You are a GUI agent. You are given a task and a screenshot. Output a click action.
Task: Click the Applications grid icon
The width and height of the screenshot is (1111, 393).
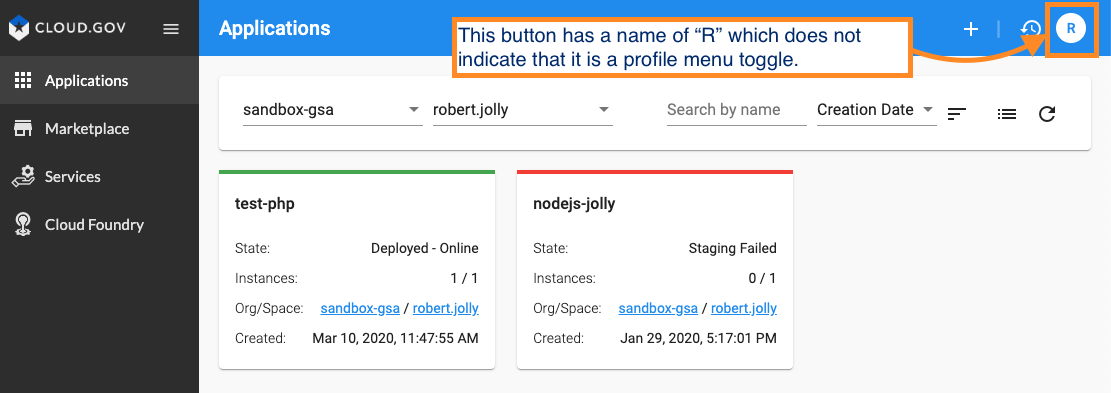pyautogui.click(x=23, y=80)
